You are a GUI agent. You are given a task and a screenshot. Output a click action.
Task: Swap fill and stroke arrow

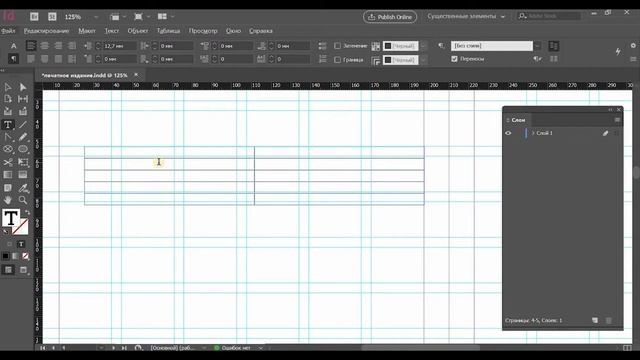click(27, 212)
